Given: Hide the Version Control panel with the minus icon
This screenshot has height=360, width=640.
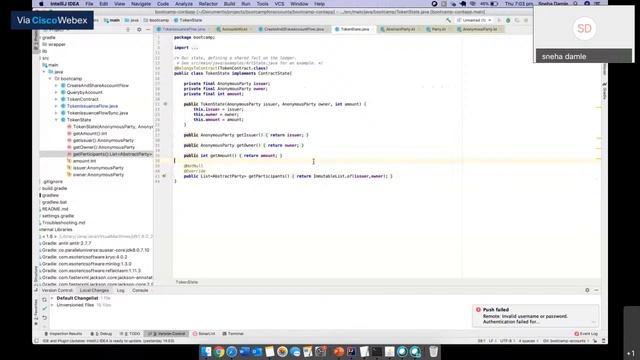Looking at the screenshot, I should coord(596,290).
